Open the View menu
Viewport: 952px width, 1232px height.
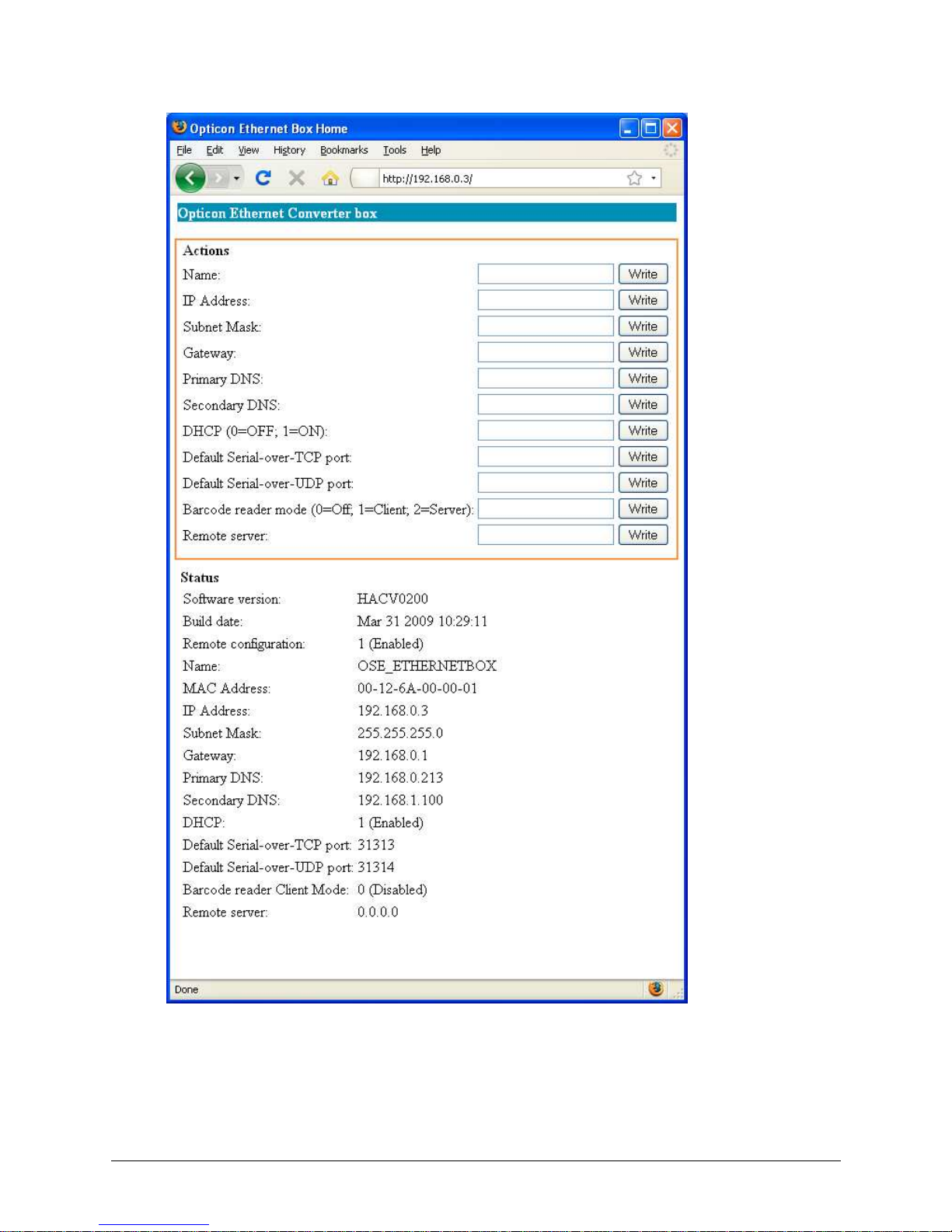click(249, 150)
